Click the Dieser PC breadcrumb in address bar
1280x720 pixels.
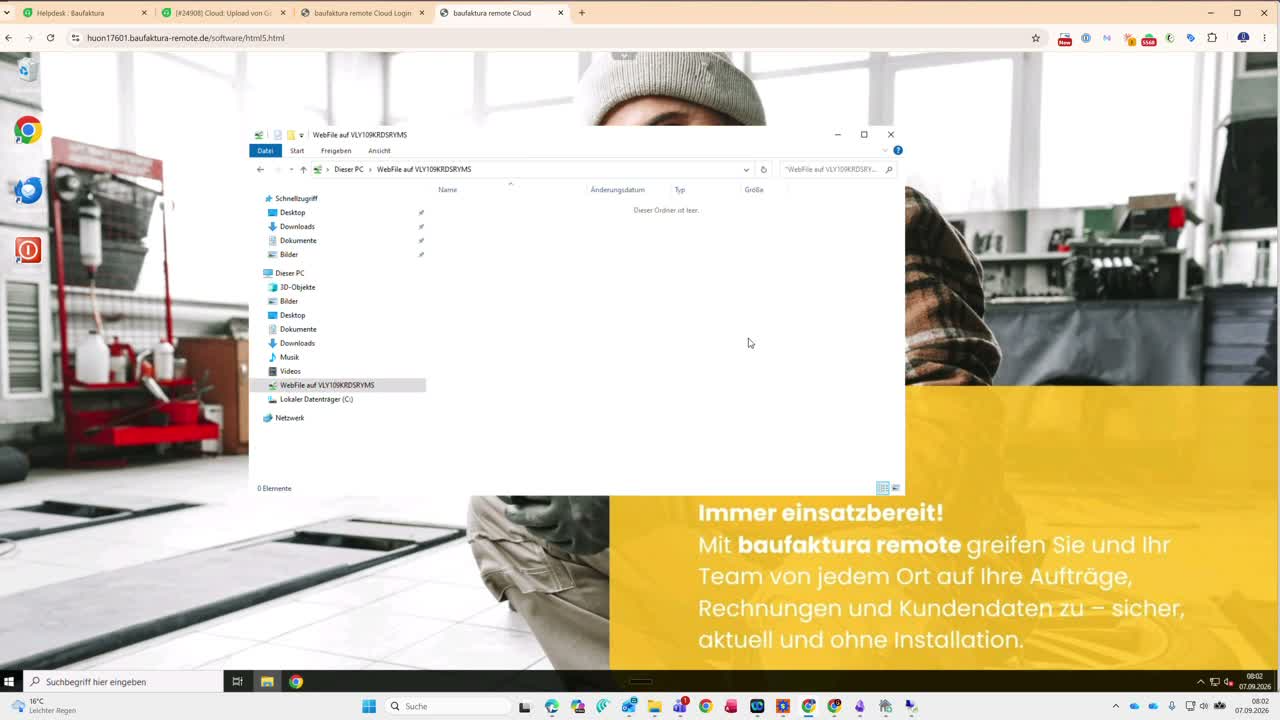349,169
